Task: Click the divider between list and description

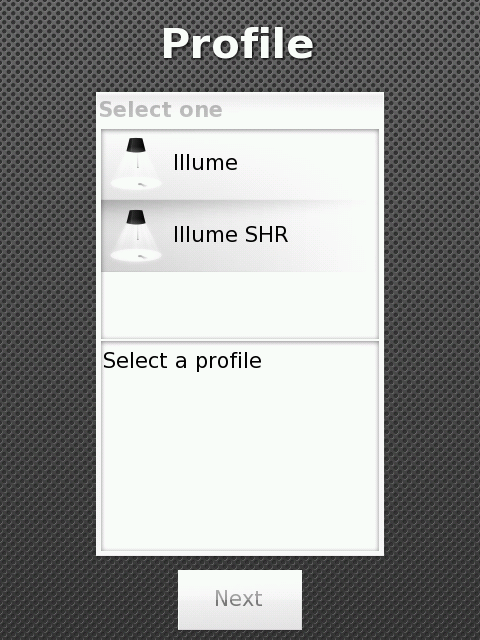Action: pyautogui.click(x=240, y=340)
